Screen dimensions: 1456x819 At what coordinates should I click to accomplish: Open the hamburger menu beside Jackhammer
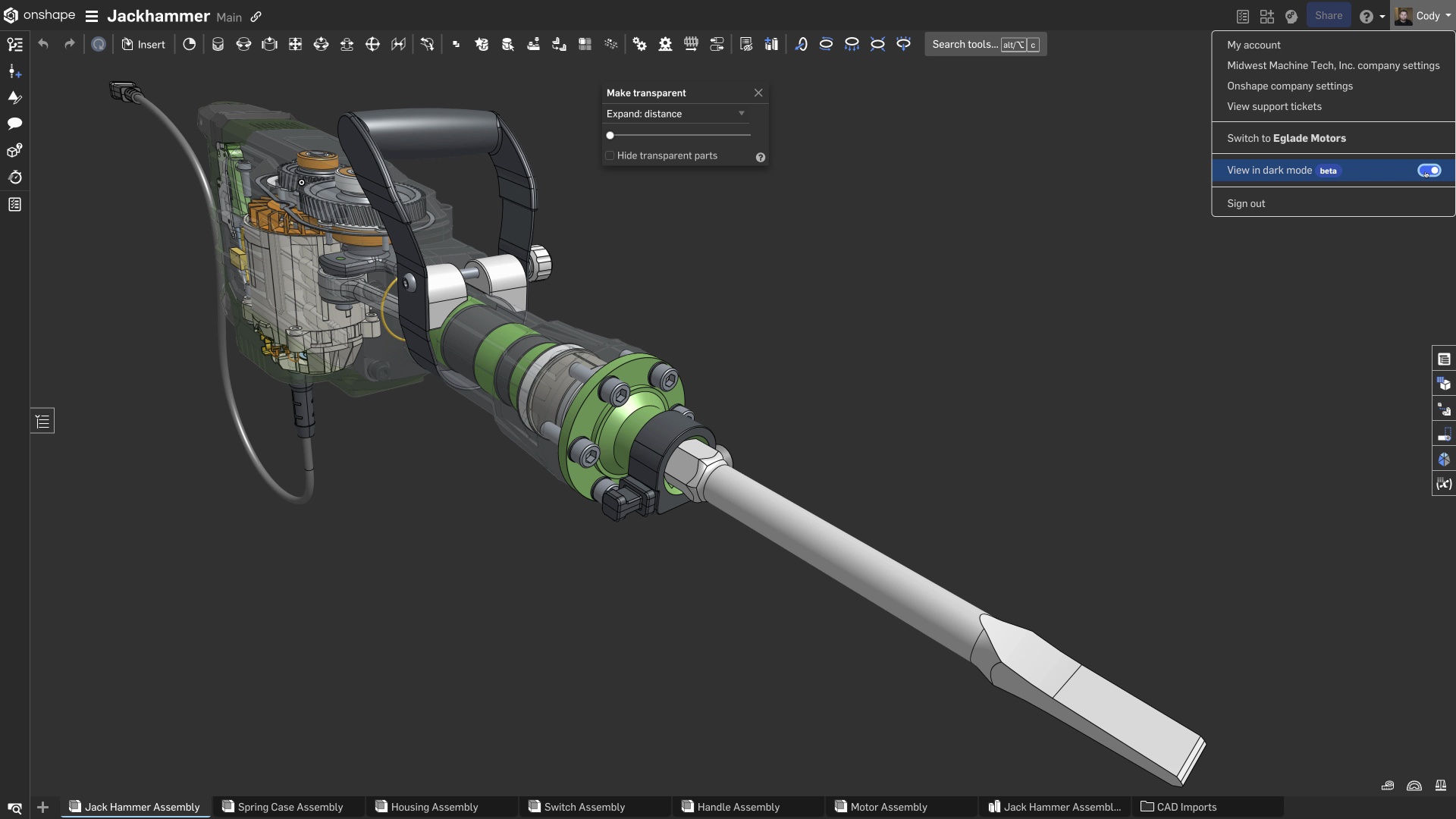click(x=92, y=17)
